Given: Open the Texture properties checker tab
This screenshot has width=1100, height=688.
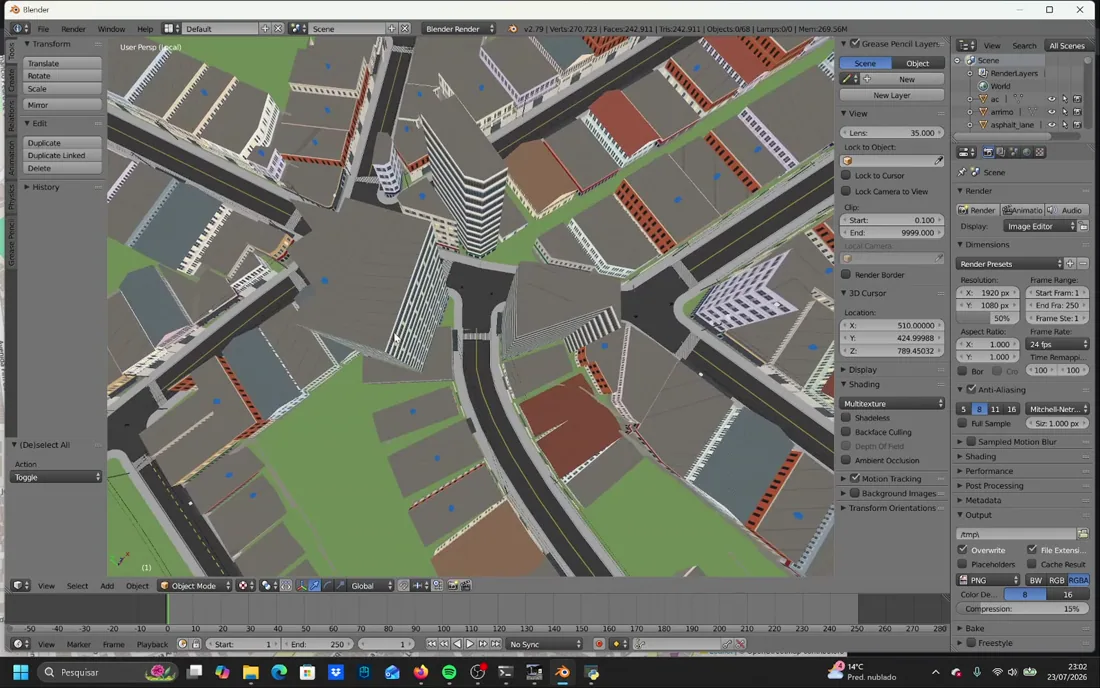Looking at the screenshot, I should [x=1040, y=152].
